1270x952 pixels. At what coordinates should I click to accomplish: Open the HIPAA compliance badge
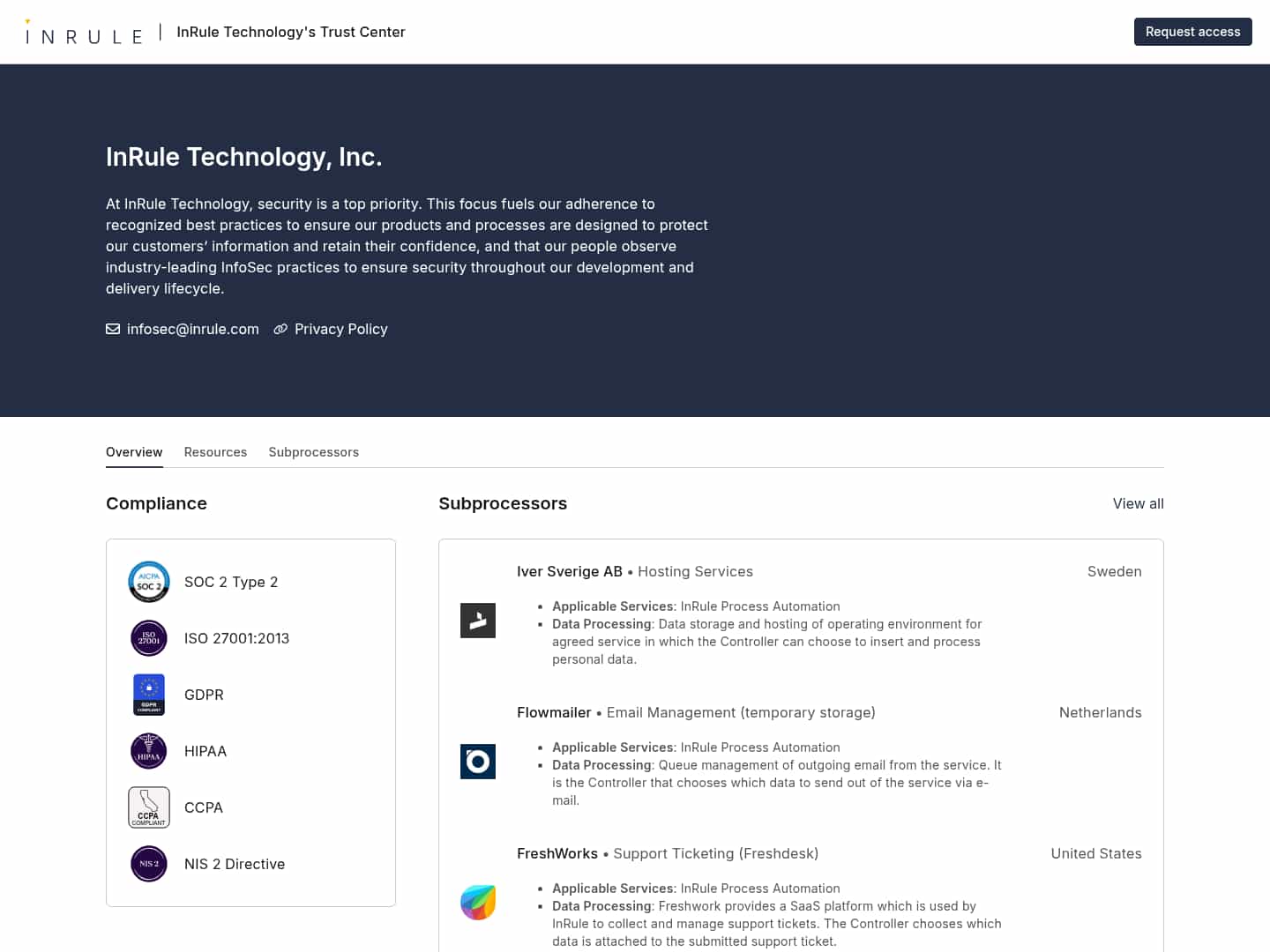(x=148, y=751)
